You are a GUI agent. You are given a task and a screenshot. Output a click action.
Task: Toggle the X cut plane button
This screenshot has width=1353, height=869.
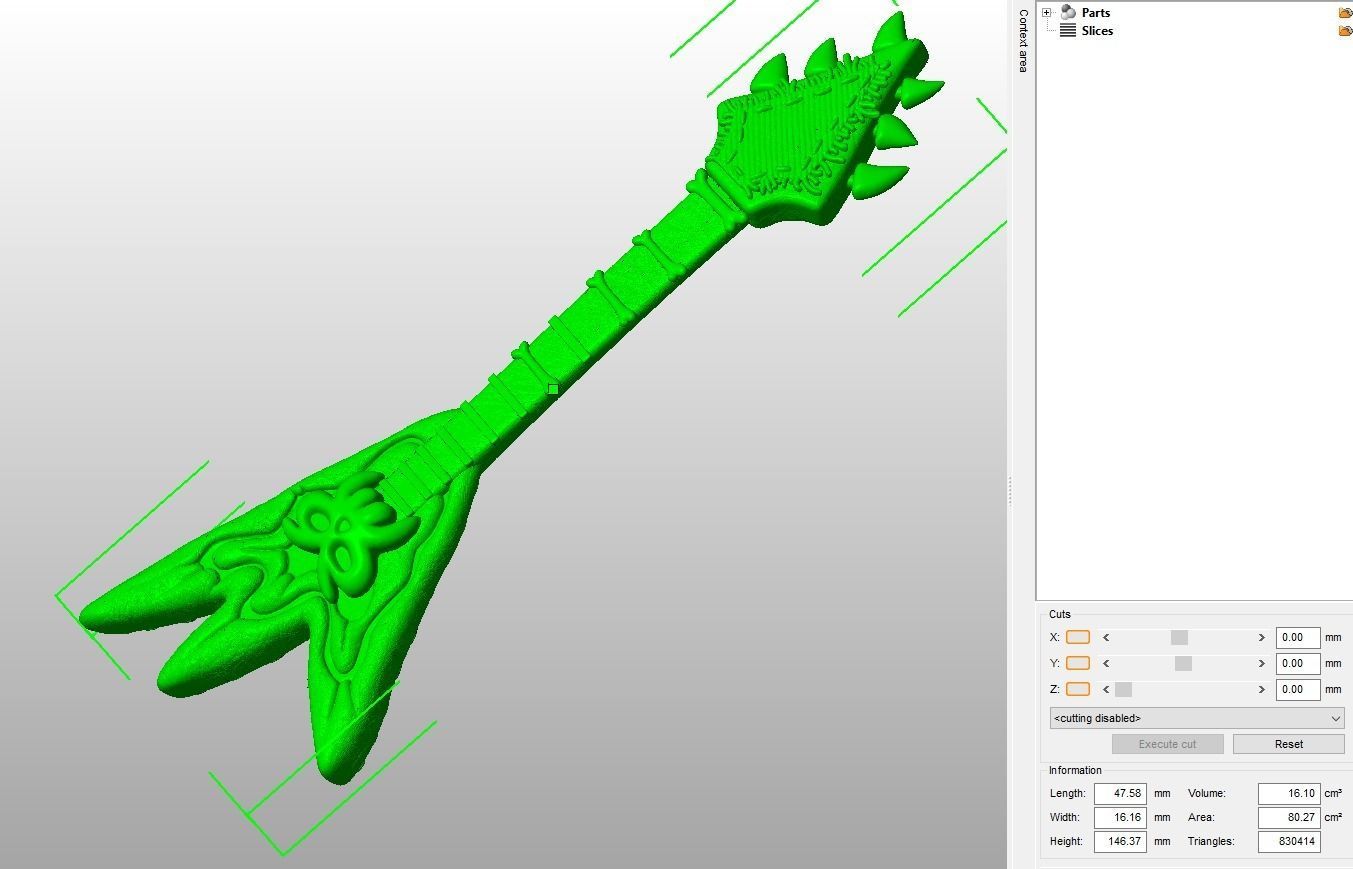point(1078,637)
